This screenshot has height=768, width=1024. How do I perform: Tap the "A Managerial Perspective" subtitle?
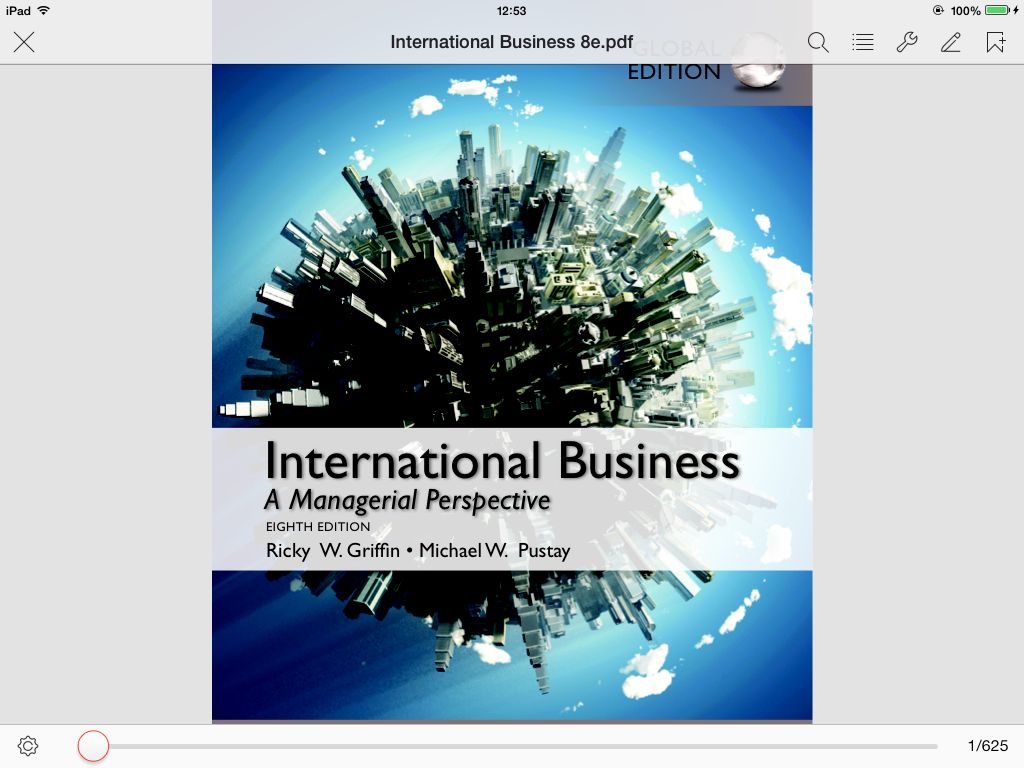point(408,501)
